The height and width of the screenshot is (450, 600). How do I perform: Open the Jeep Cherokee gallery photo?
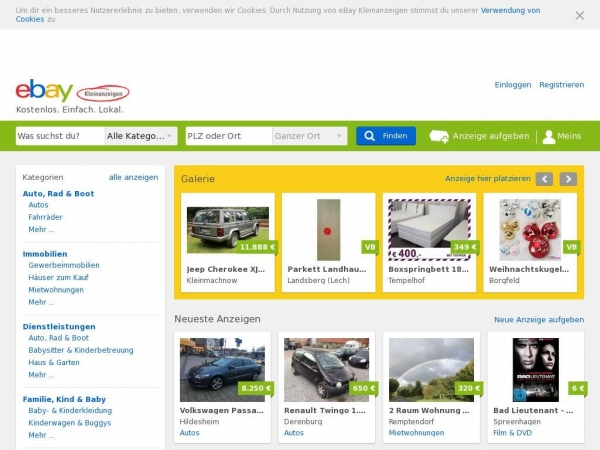click(228, 230)
